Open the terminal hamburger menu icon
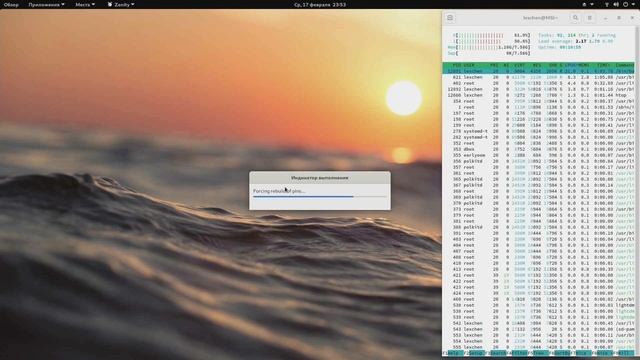Viewport: 640px width, 360px height. click(589, 18)
